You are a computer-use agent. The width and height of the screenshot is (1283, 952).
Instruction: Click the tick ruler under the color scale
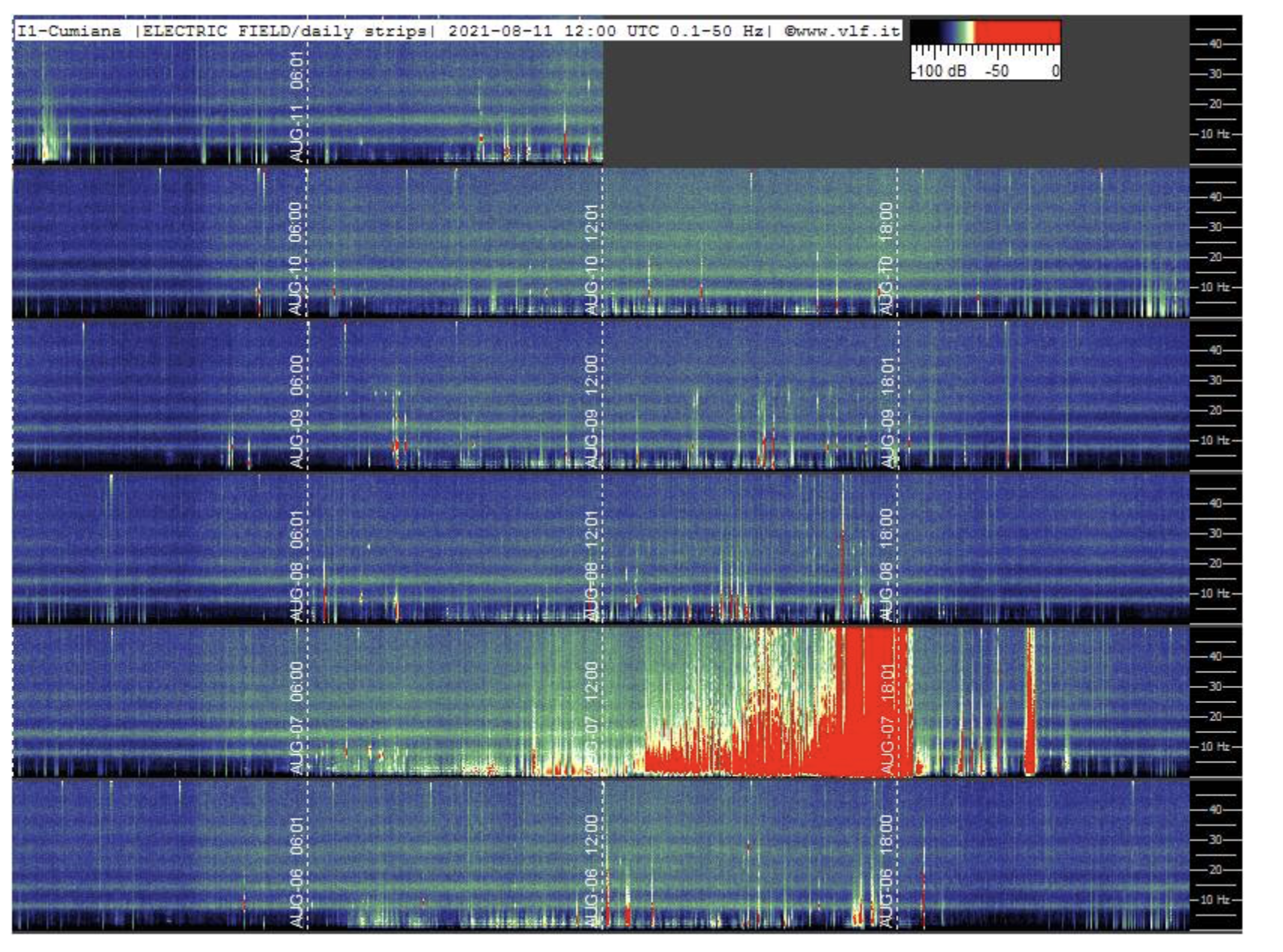[986, 51]
